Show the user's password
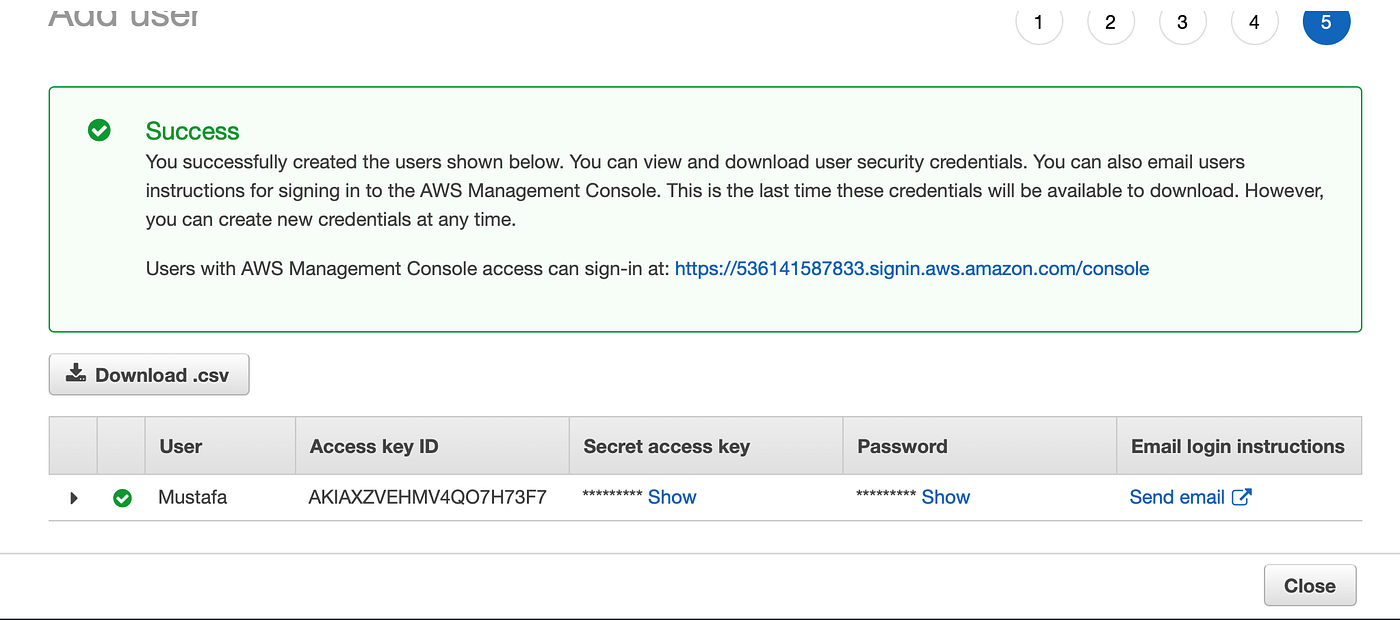1400x620 pixels. click(946, 497)
